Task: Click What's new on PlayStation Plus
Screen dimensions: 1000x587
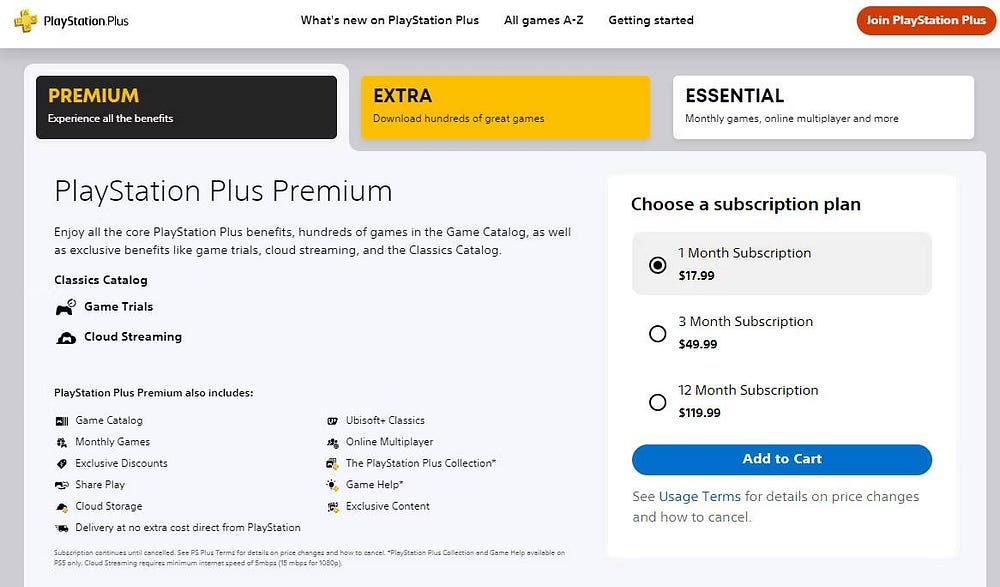Action: coord(389,19)
